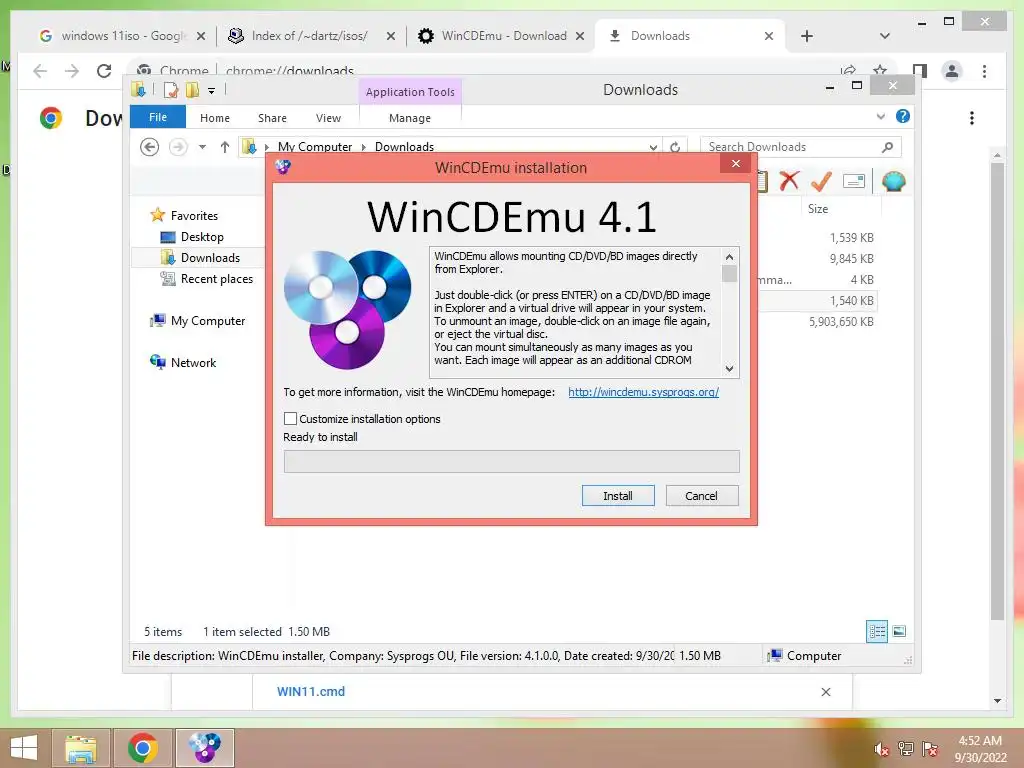Click the Application Tools contextual tab header
The width and height of the screenshot is (1024, 768).
pyautogui.click(x=410, y=92)
